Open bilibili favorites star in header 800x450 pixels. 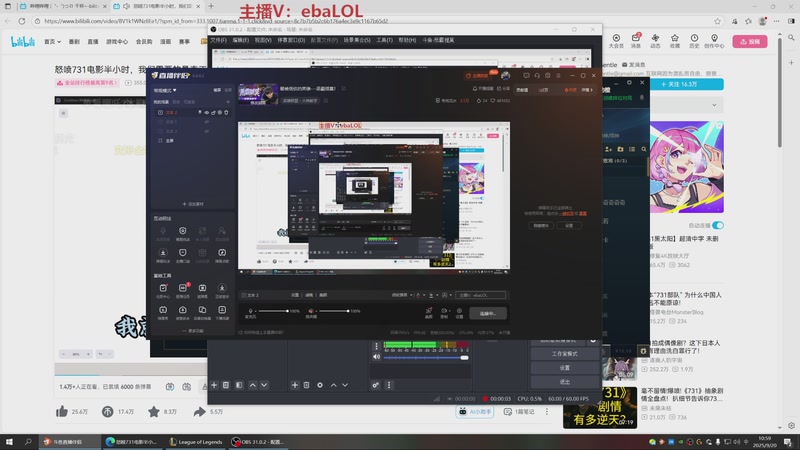674,41
